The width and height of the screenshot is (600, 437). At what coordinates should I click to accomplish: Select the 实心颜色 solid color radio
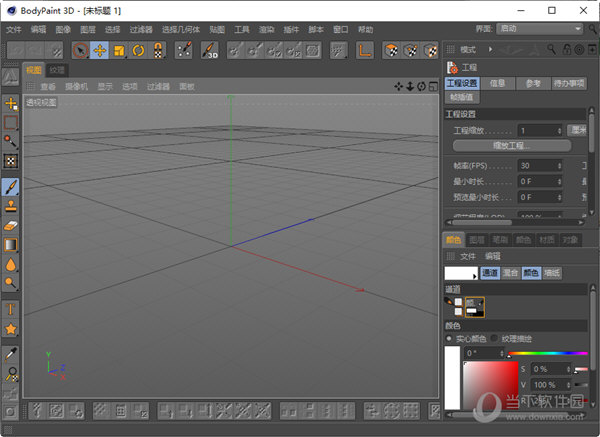click(449, 339)
